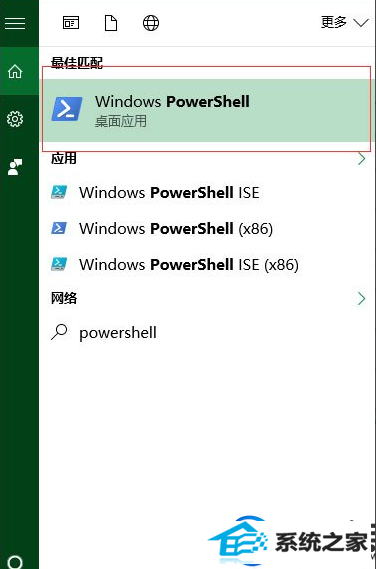
Task: Open Windows PowerShell ISE result
Action: pyautogui.click(x=206, y=192)
